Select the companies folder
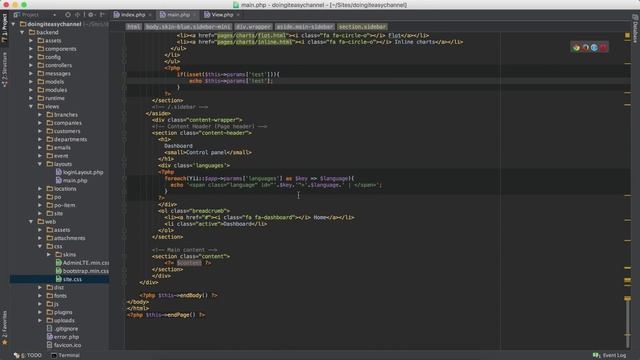This screenshot has width=640, height=360. pos(68,123)
